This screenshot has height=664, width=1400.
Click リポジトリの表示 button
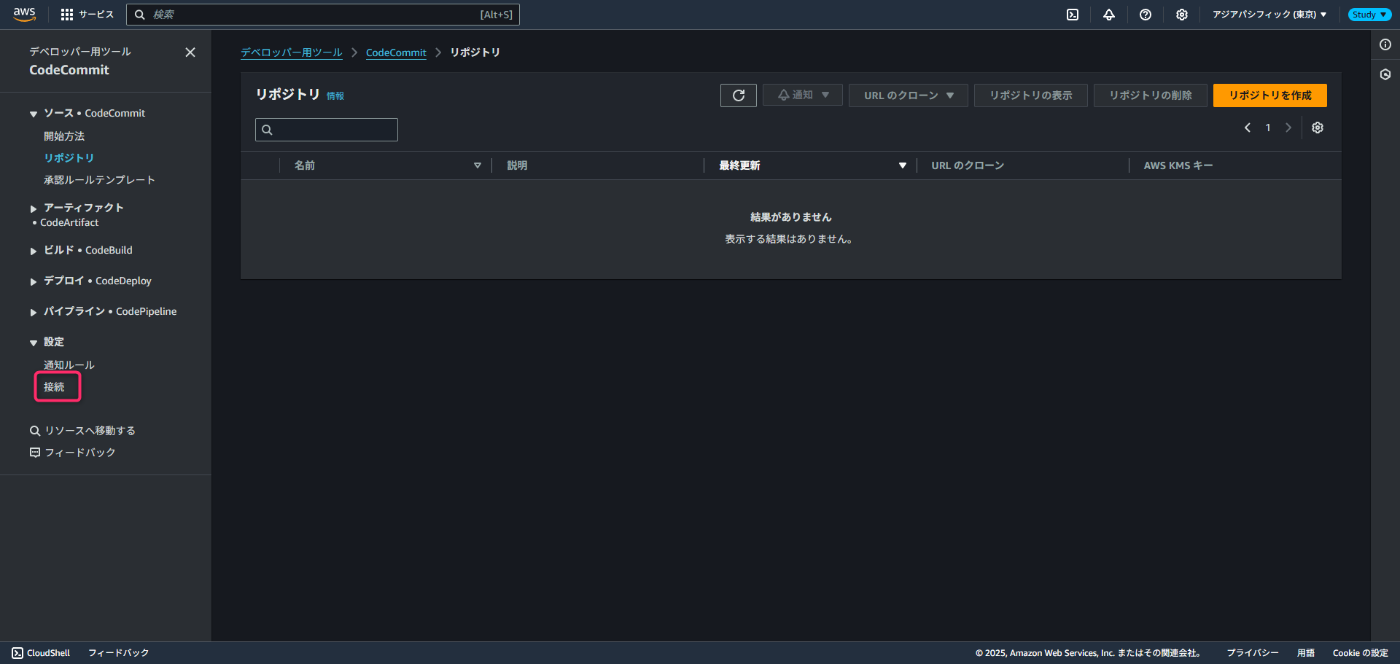(1031, 95)
